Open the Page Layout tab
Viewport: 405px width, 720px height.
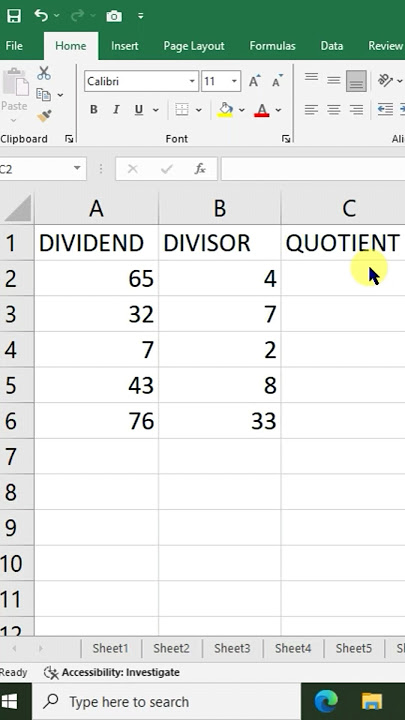tap(194, 46)
